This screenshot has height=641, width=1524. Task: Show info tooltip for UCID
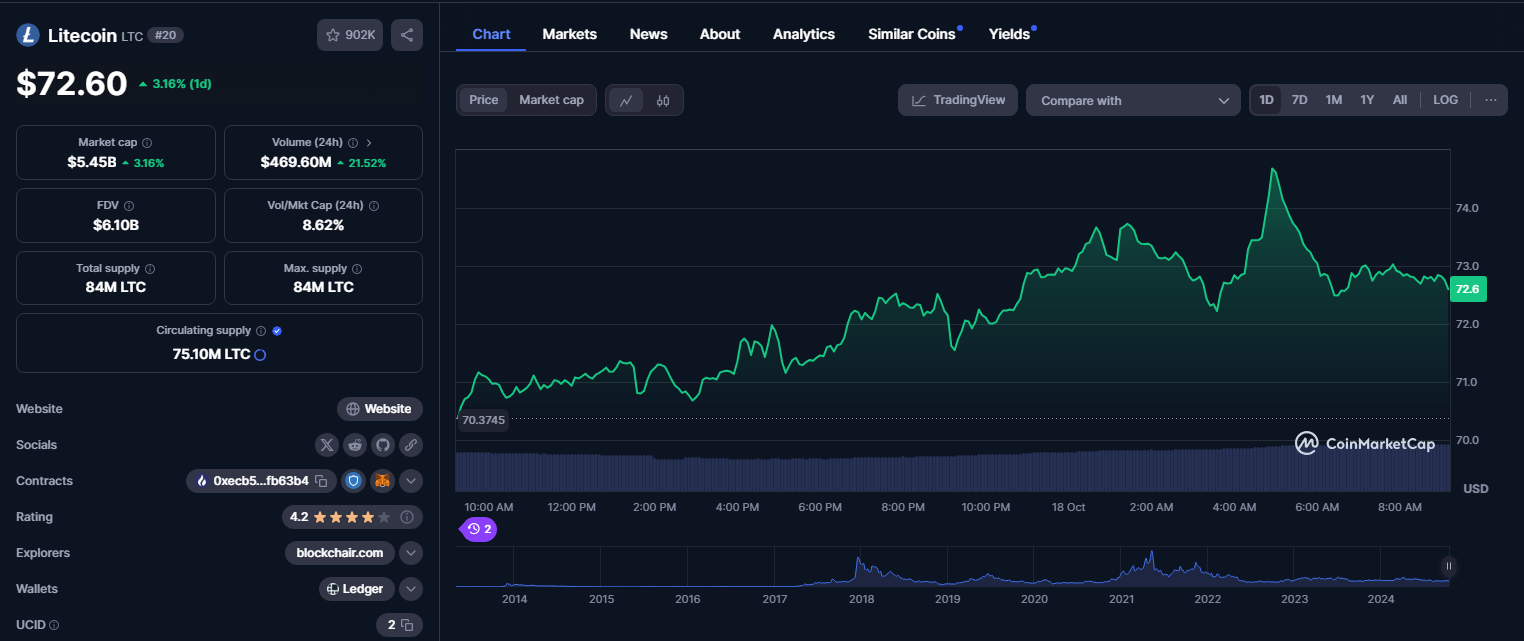[54, 625]
